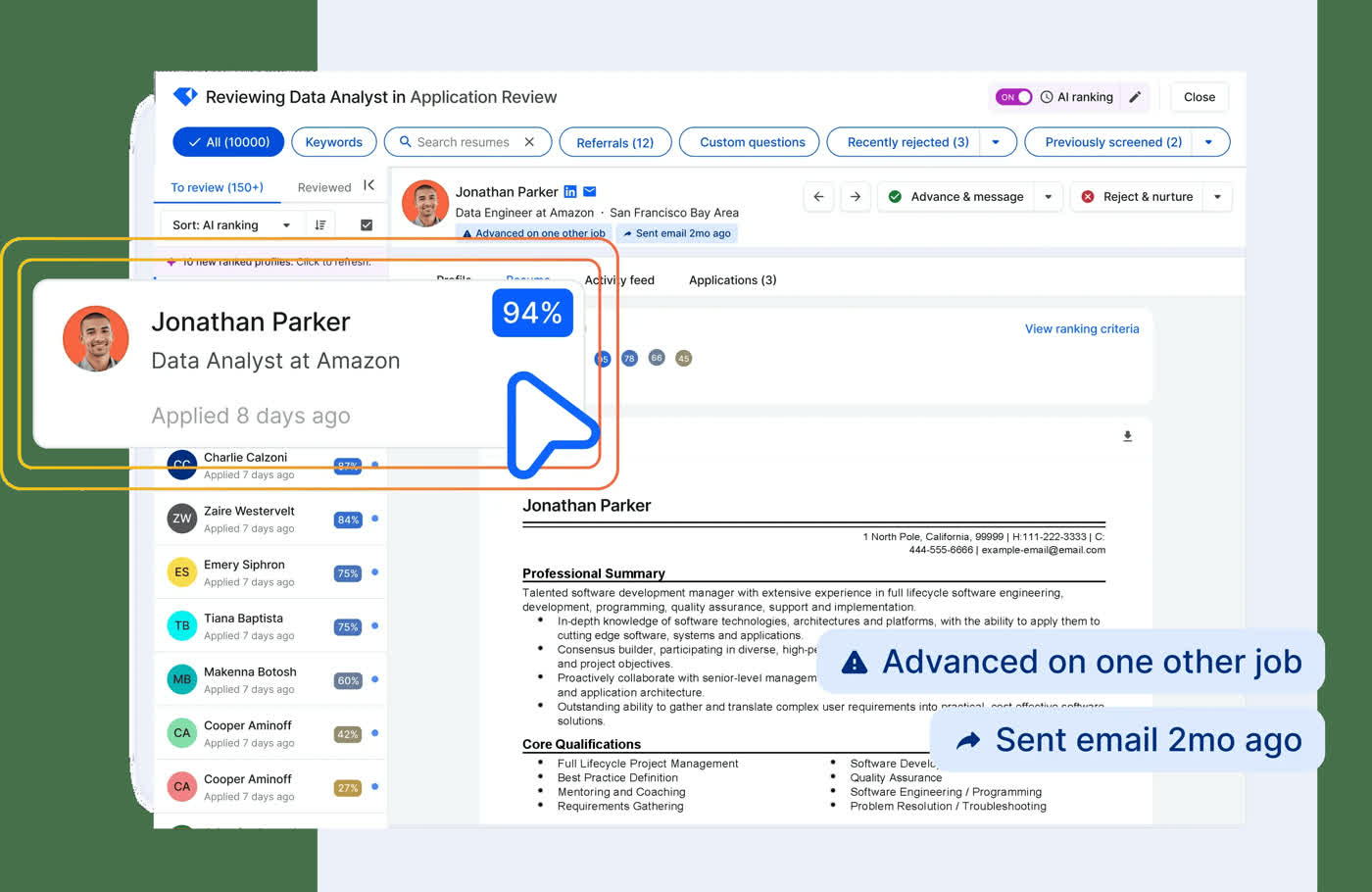Image resolution: width=1372 pixels, height=892 pixels.
Task: Check the select-all checkbox in list
Action: coord(367,225)
